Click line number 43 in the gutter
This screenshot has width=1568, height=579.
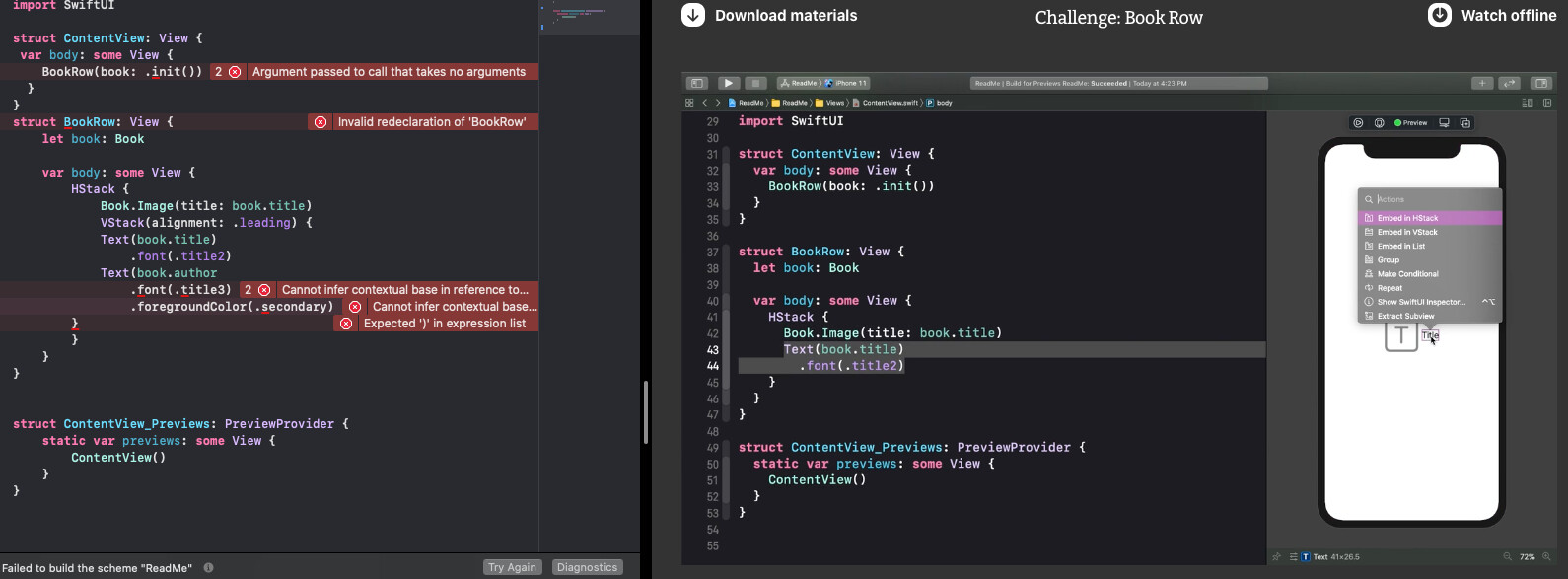(x=712, y=349)
